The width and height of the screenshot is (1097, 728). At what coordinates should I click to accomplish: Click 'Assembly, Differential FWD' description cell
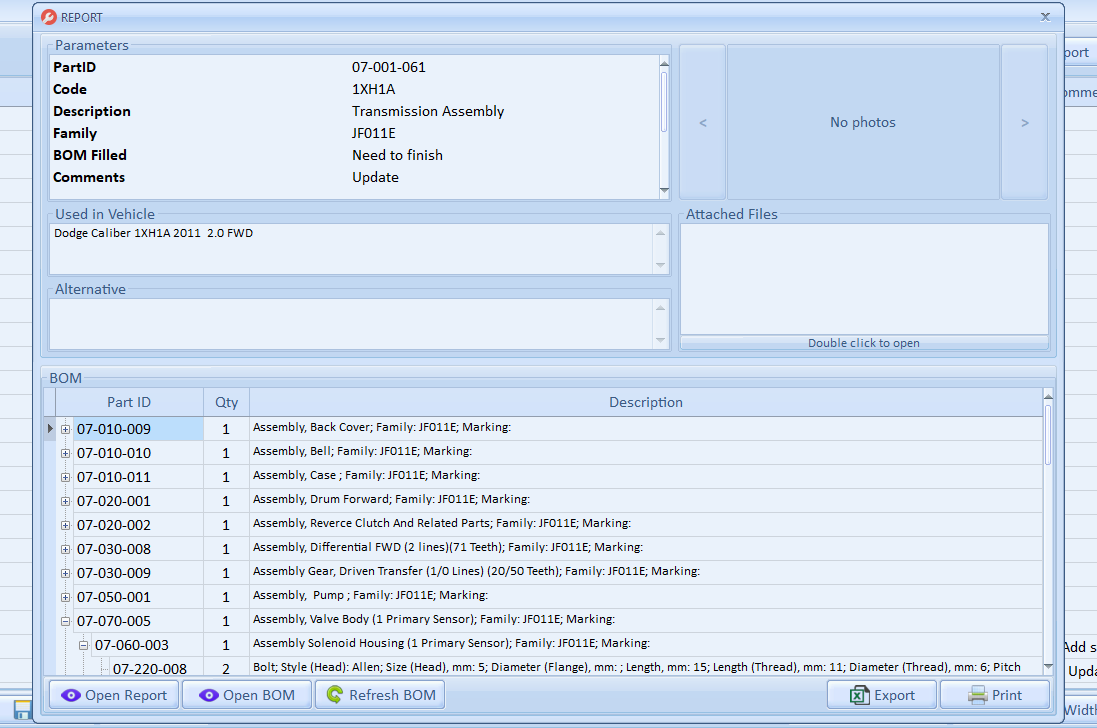pos(646,548)
